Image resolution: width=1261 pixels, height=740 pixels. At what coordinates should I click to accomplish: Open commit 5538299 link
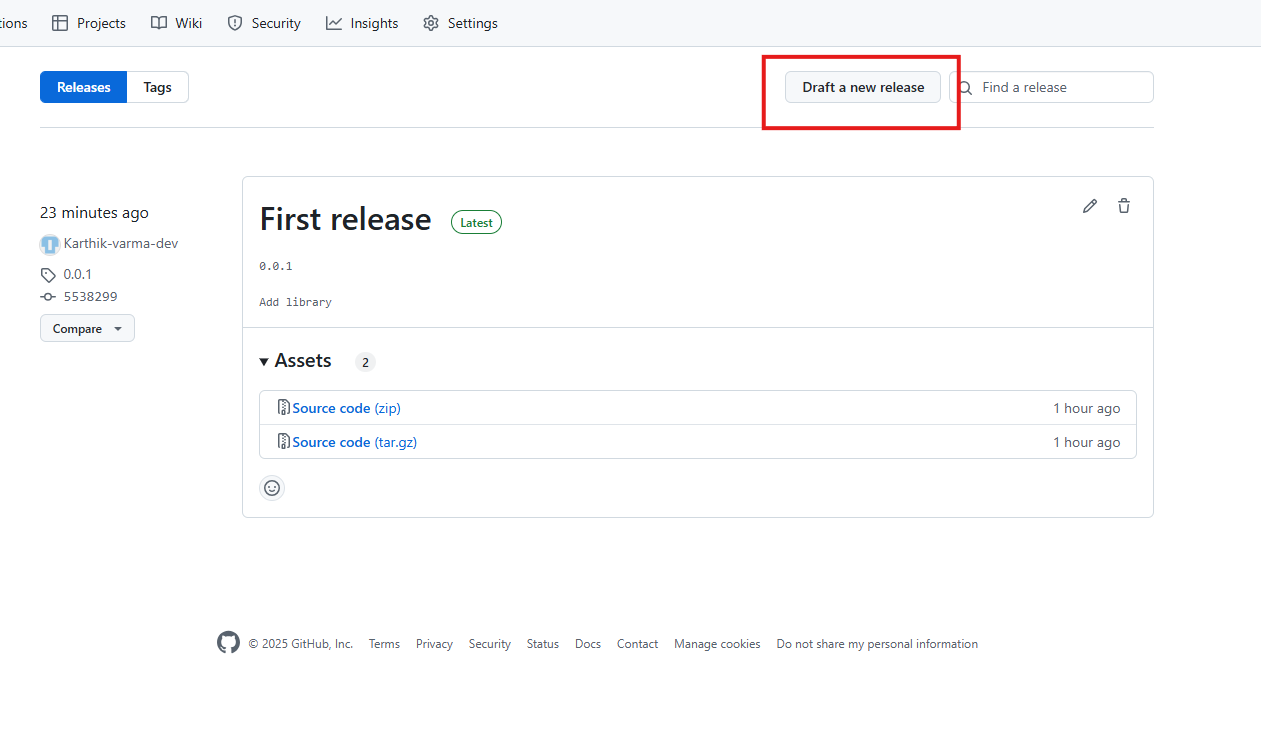91,297
